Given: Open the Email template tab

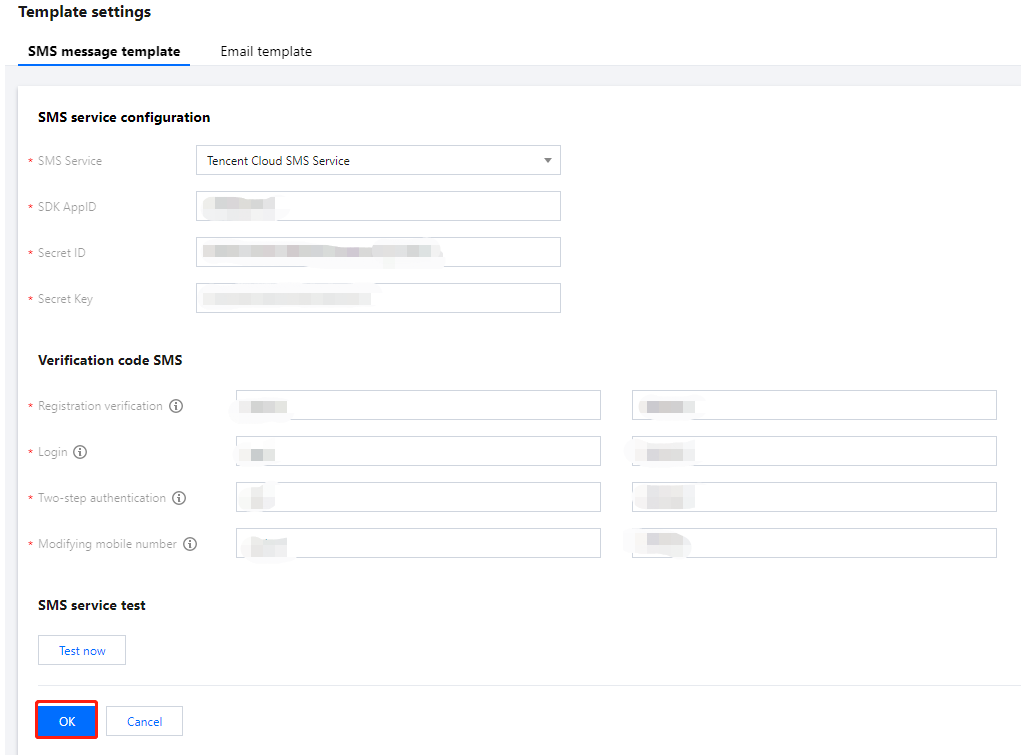Looking at the screenshot, I should tap(266, 51).
